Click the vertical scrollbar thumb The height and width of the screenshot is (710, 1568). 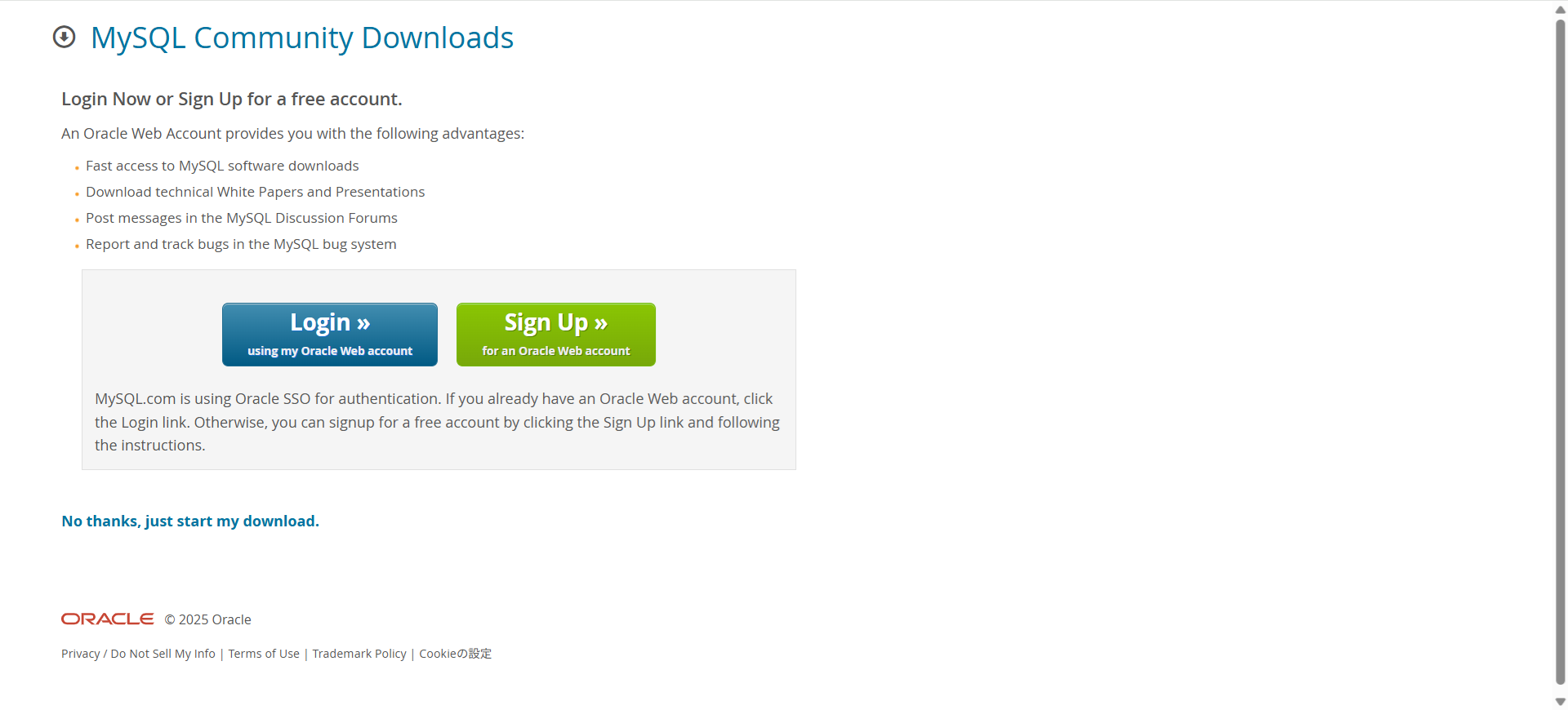(1561, 351)
